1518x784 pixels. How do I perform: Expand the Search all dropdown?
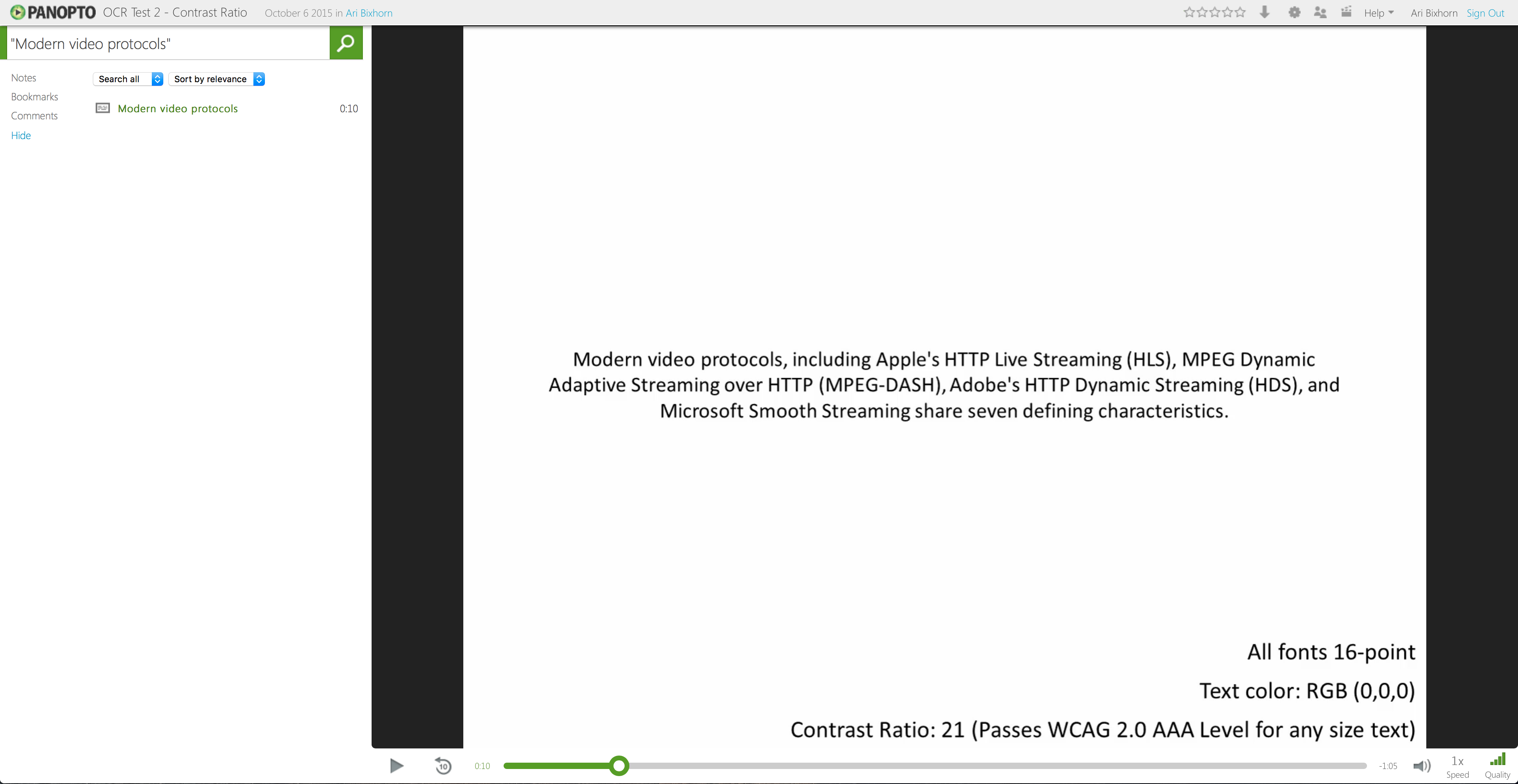157,78
